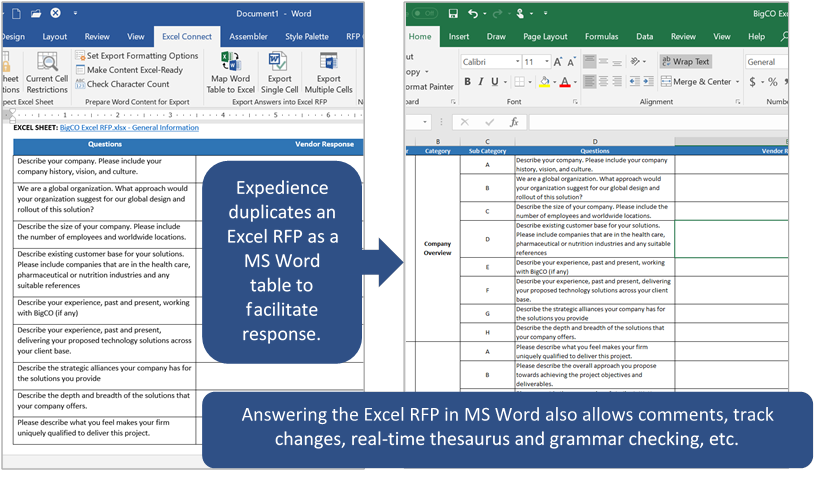Switch to Assembler tab in Word
The image size is (816, 488).
click(x=248, y=37)
